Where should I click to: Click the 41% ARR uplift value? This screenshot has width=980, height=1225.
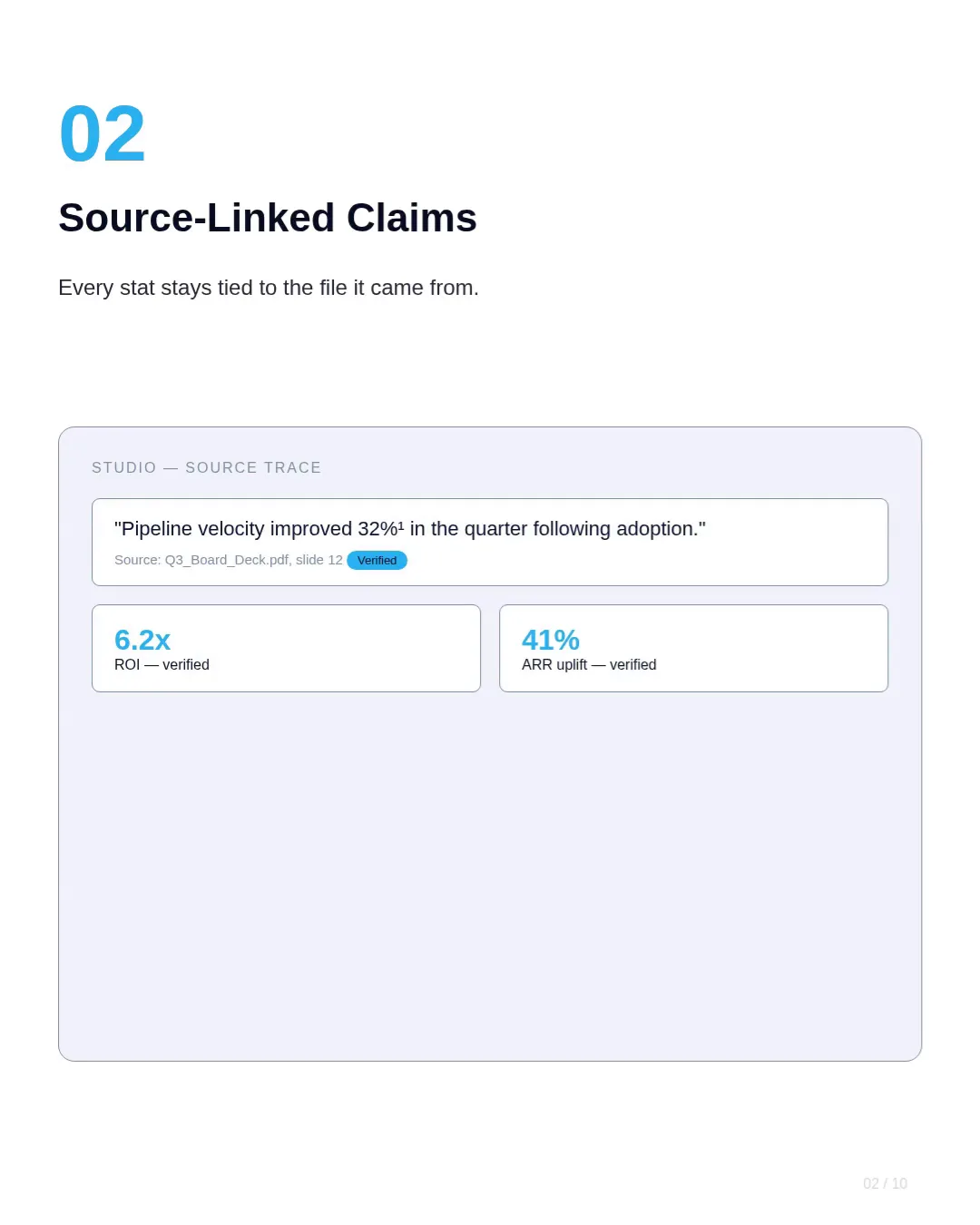(x=551, y=640)
